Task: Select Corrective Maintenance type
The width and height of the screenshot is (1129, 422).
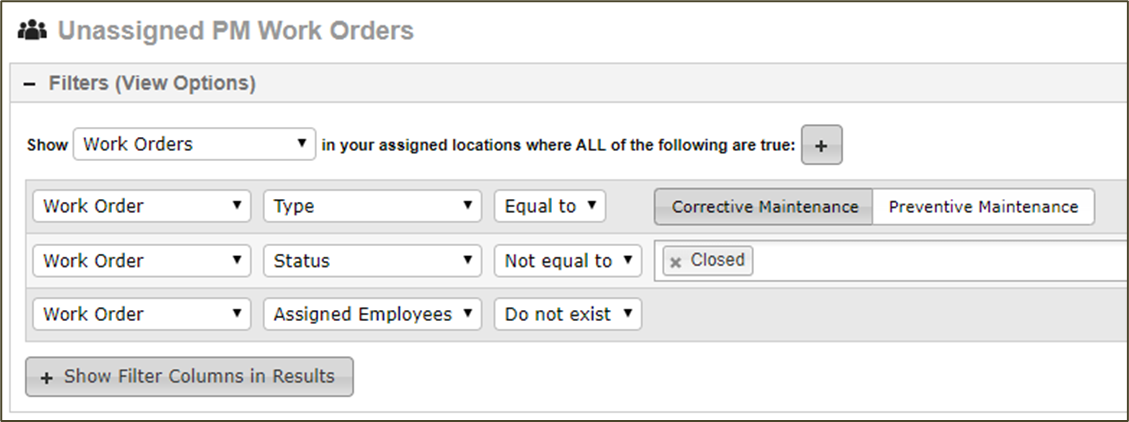Action: tap(764, 207)
